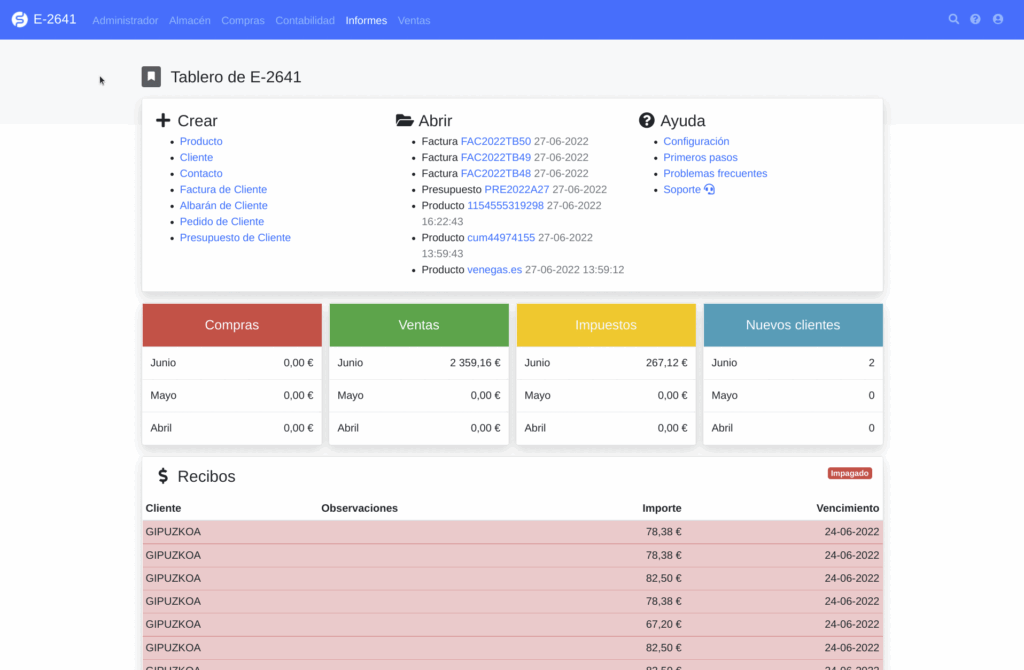Click the bookmark icon beside Tablero title
This screenshot has width=1024, height=670.
(151, 77)
